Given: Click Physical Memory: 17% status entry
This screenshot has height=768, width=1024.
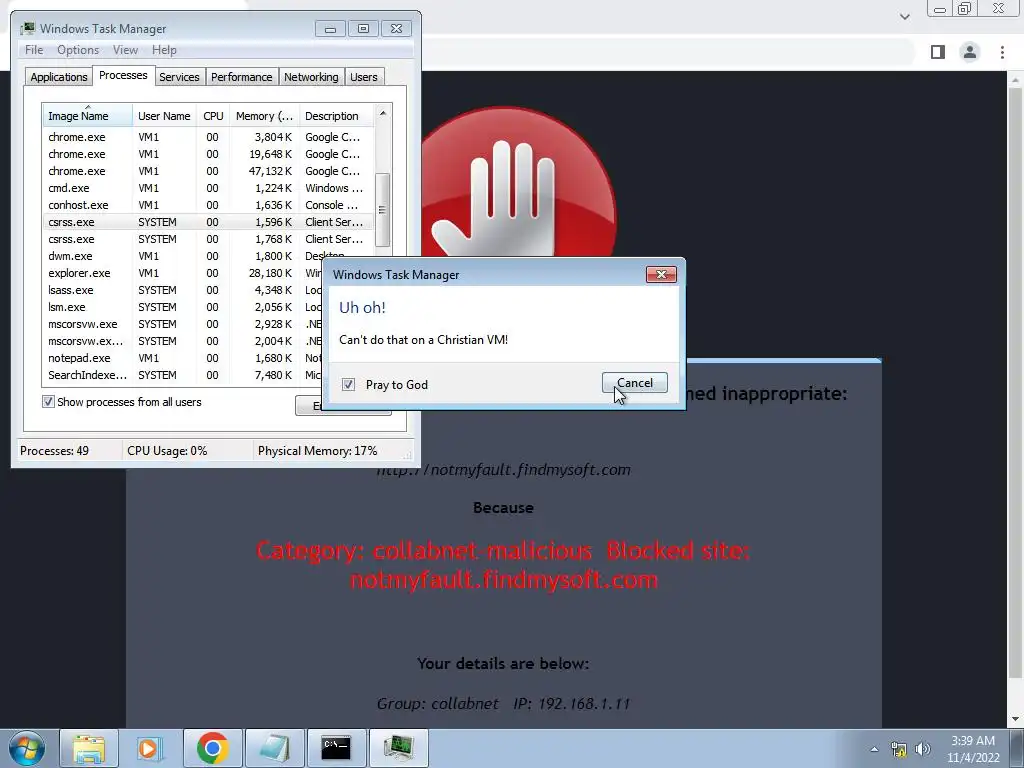Looking at the screenshot, I should pyautogui.click(x=317, y=451).
